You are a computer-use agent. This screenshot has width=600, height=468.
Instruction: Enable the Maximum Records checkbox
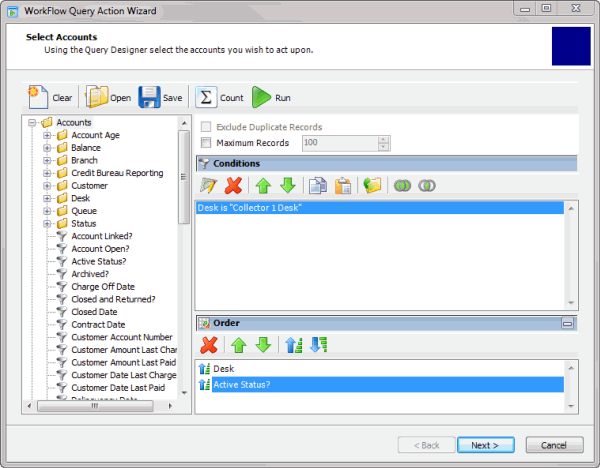pos(206,143)
